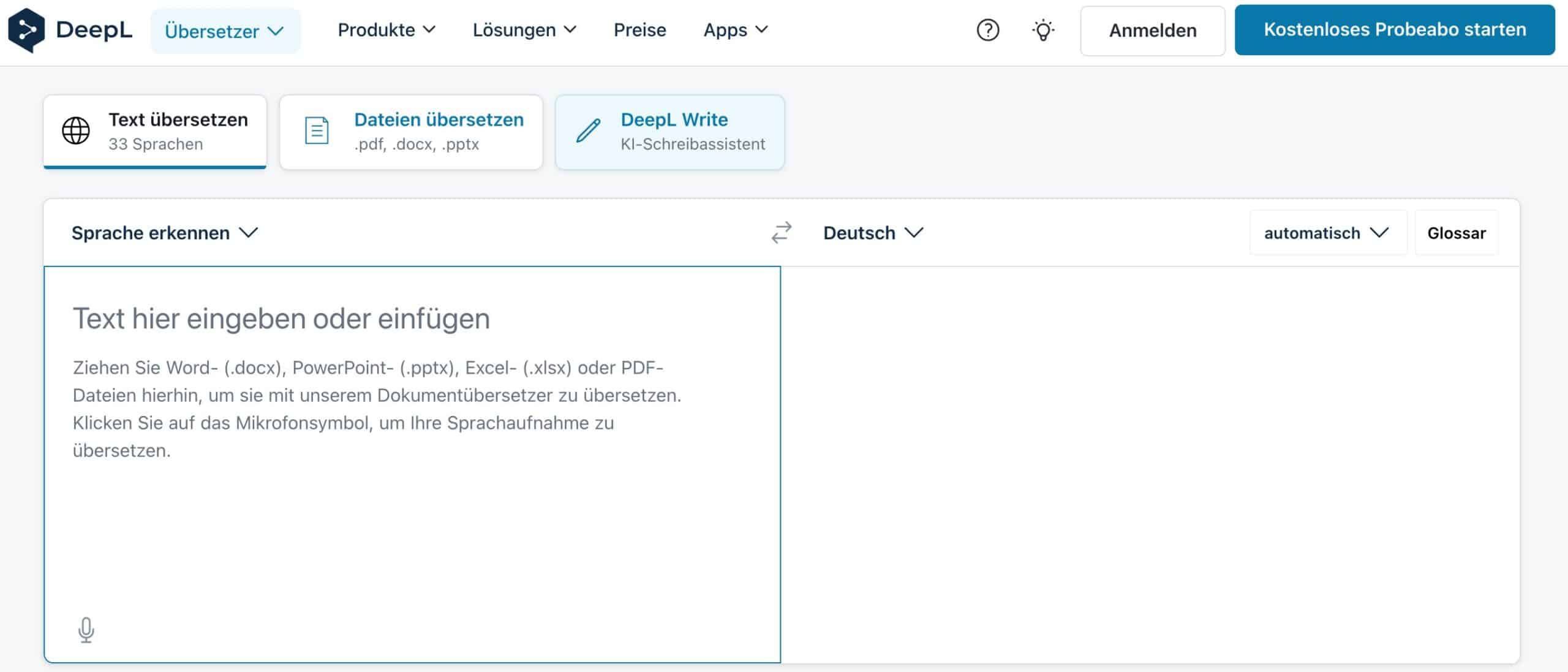Click the lightbulb tips icon
Image resolution: width=1568 pixels, height=672 pixels.
coord(1043,30)
